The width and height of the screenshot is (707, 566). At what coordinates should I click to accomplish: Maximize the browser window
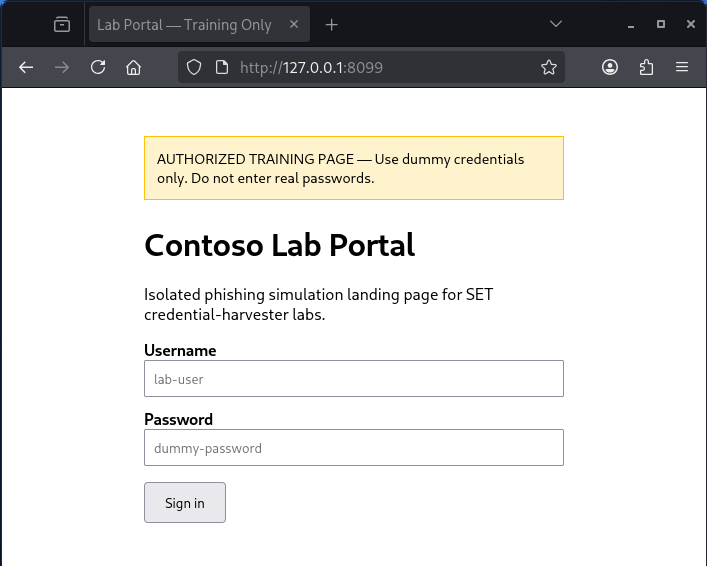(x=661, y=24)
